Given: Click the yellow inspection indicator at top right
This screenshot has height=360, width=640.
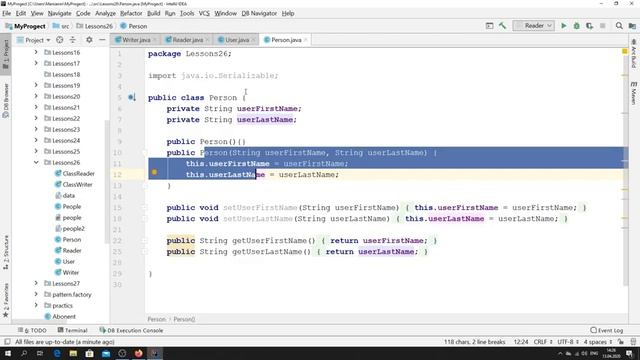Looking at the screenshot, I should [x=624, y=51].
